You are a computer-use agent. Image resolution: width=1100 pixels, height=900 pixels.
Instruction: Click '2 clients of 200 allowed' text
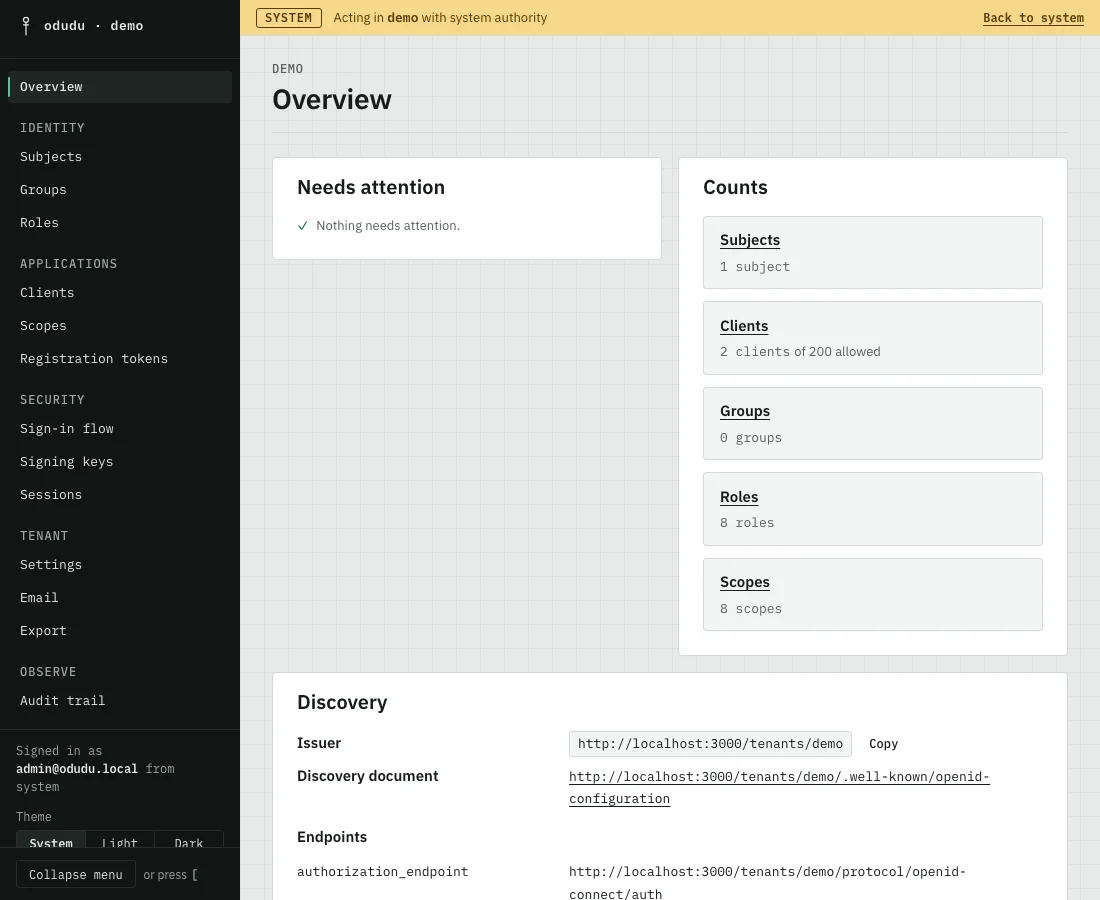tap(800, 351)
